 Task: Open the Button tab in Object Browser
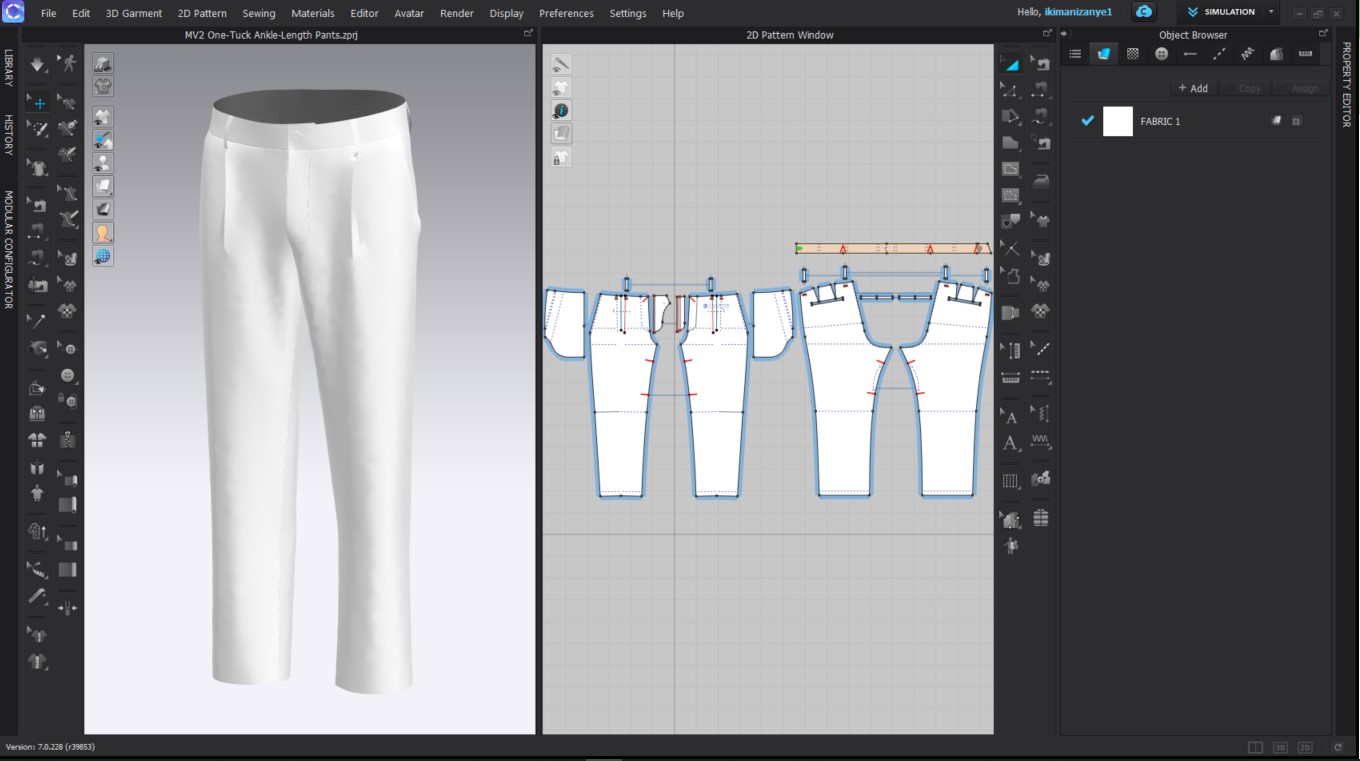point(1161,54)
